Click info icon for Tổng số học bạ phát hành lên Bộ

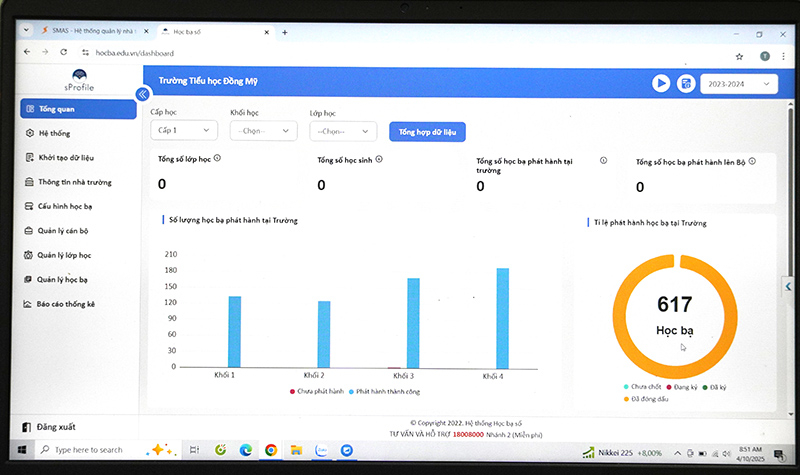pyautogui.click(x=752, y=161)
